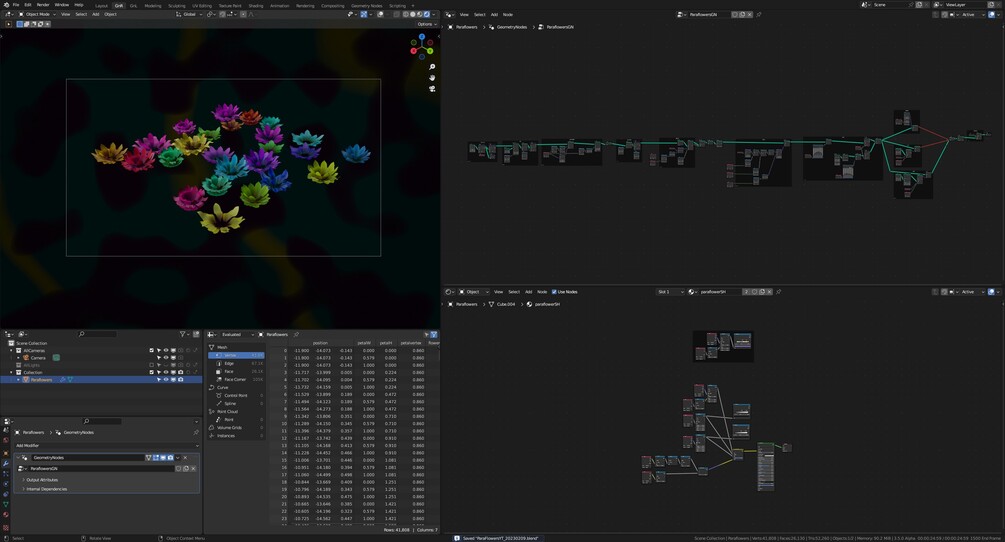This screenshot has height=542, width=1005.
Task: Click the pan hand icon in the 3D viewport
Action: pyautogui.click(x=432, y=78)
